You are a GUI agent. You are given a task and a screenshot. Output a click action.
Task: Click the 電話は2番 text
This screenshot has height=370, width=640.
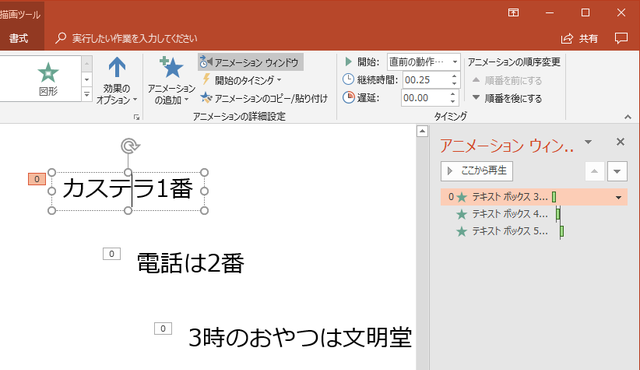[190, 263]
